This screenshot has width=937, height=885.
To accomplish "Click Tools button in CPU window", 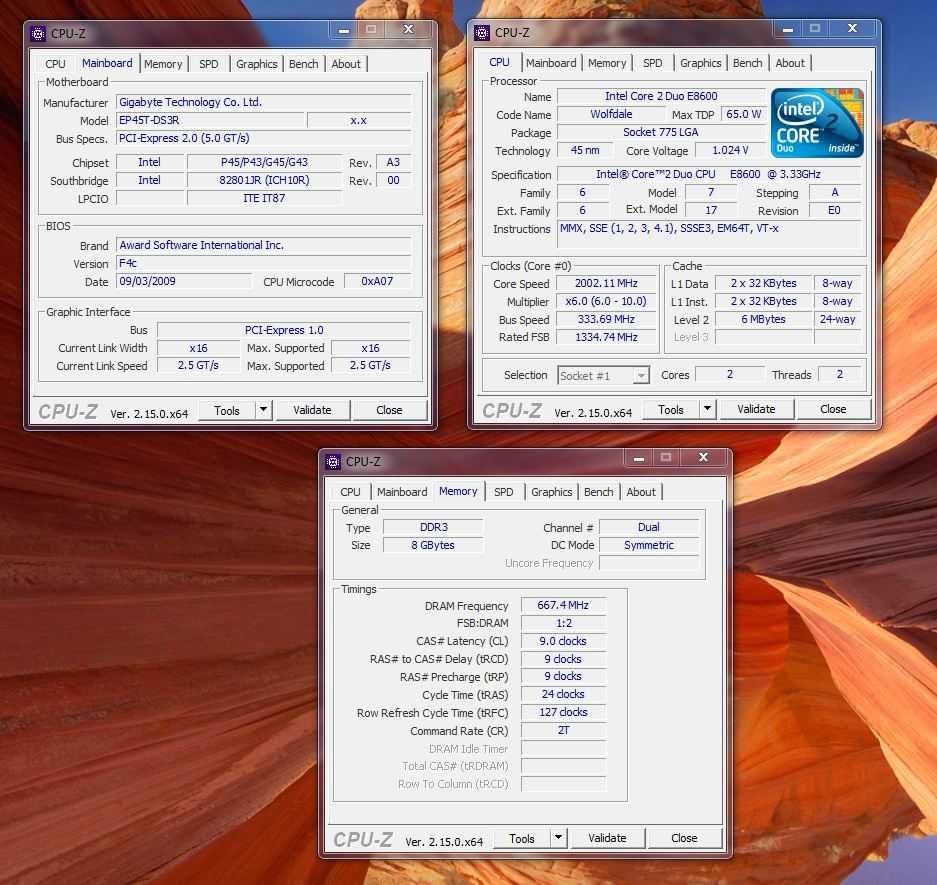I will [671, 409].
